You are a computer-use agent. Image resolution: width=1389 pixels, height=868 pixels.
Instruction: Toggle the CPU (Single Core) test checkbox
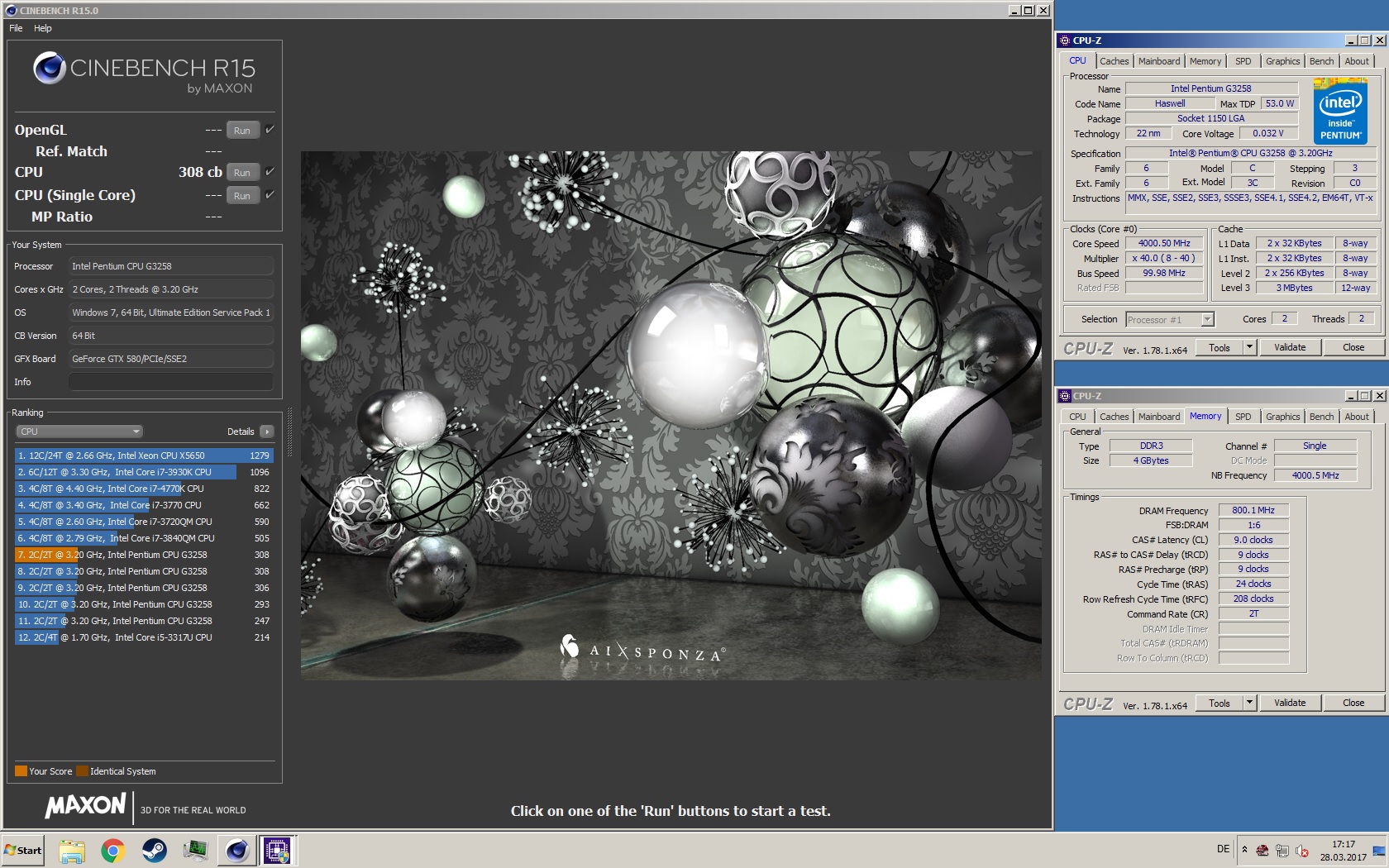(x=270, y=195)
